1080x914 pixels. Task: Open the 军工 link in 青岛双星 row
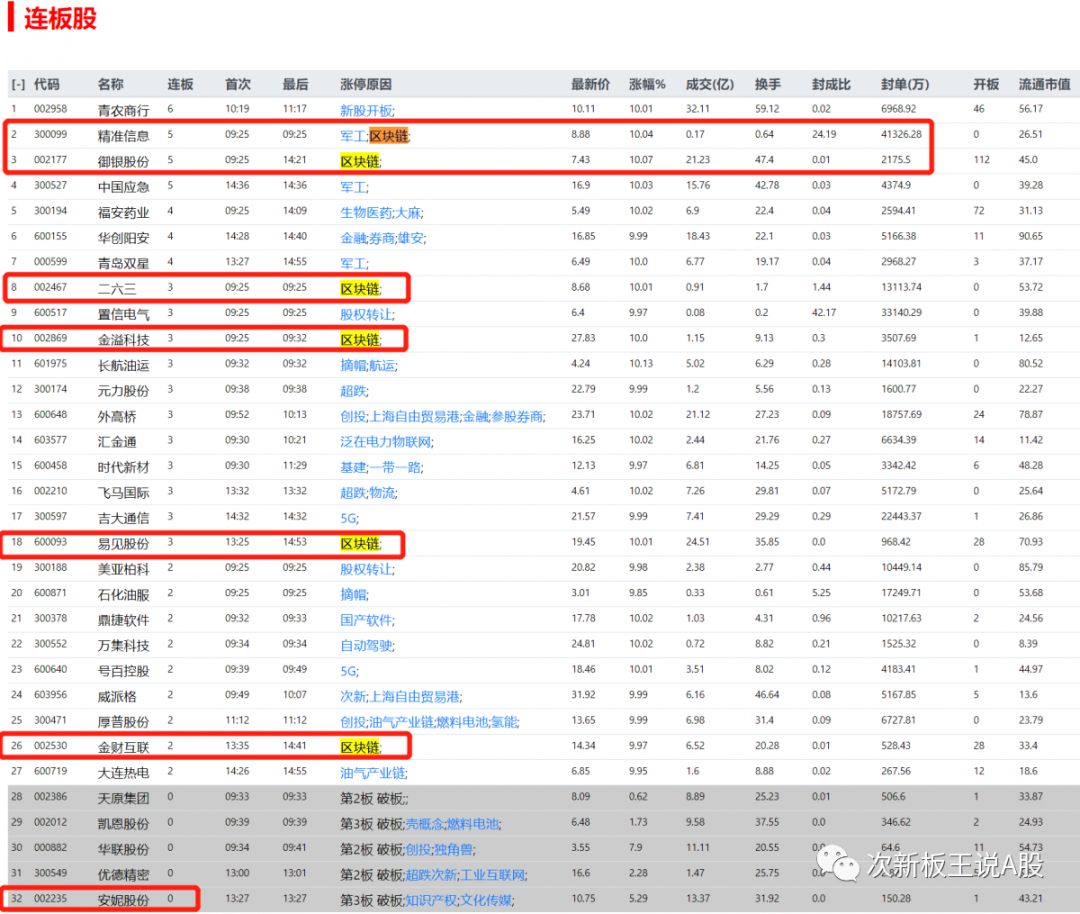click(354, 263)
